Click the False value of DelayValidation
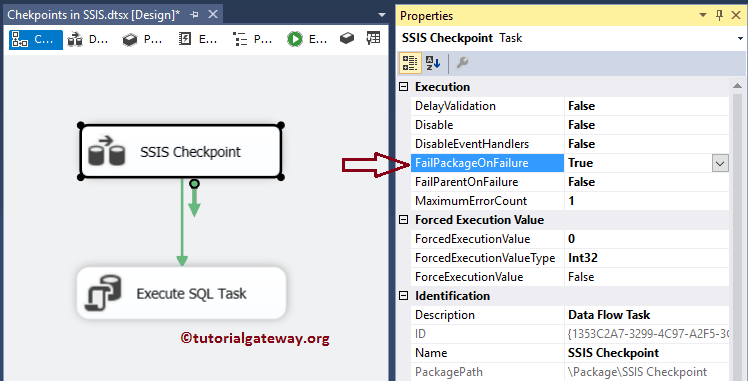This screenshot has width=748, height=381. [582, 106]
